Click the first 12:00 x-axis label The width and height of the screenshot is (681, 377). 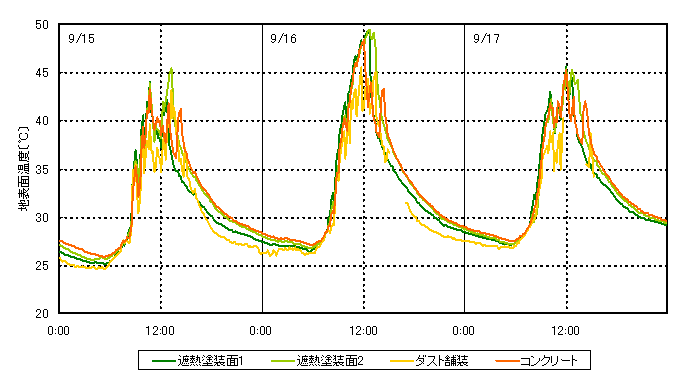(x=160, y=331)
